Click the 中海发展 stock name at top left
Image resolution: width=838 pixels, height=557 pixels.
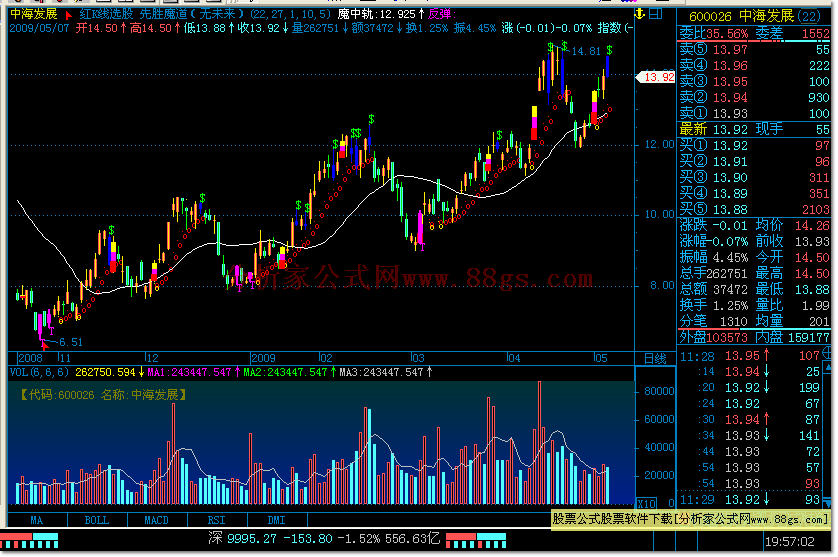34,14
